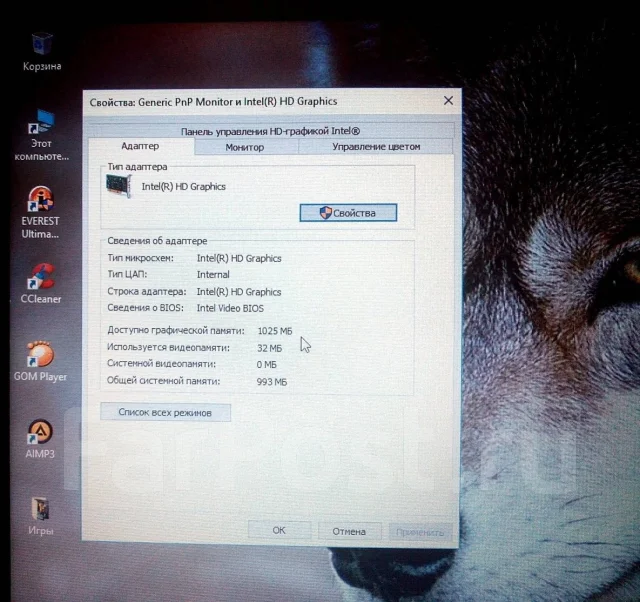Open Панель управления HD-графикой Intel tab

[x=270, y=131]
